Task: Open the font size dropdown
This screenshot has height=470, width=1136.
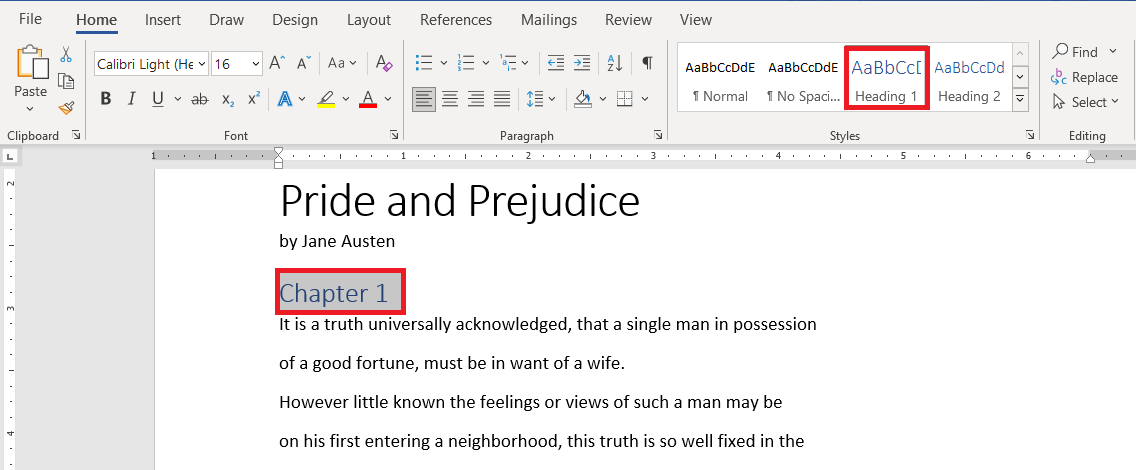Action: (255, 64)
